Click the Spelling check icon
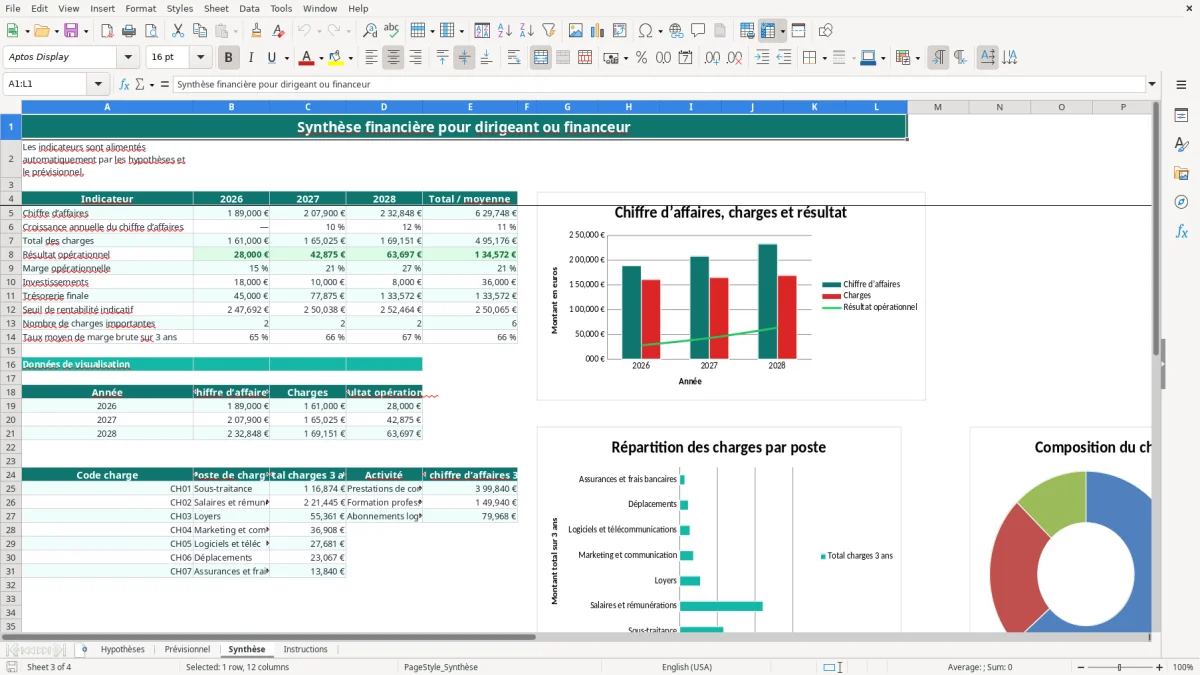The height and width of the screenshot is (675, 1200). [x=392, y=31]
